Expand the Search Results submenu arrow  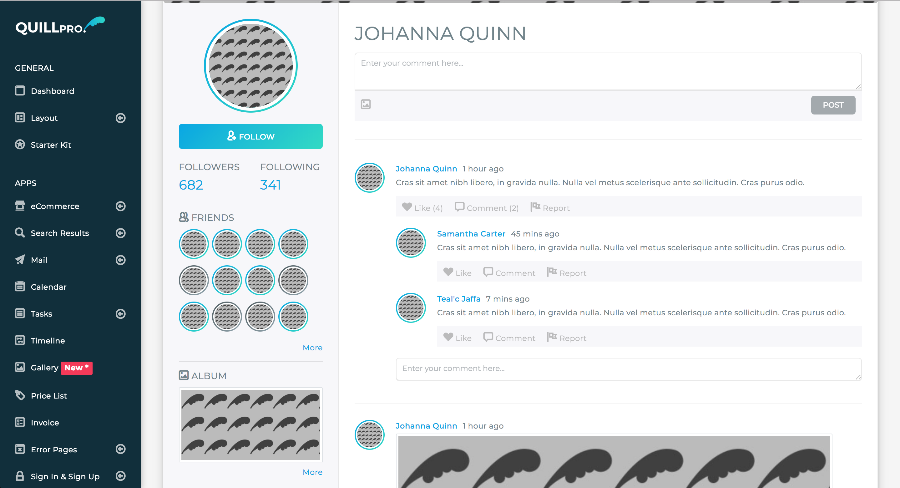tap(121, 233)
